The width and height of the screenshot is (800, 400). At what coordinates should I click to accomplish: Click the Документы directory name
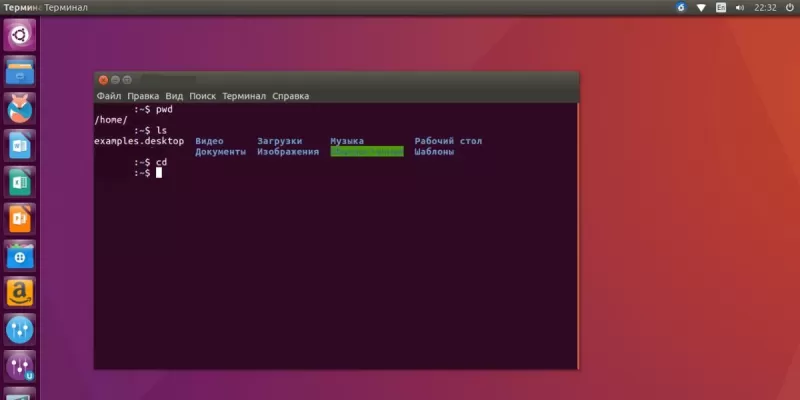tap(220, 152)
